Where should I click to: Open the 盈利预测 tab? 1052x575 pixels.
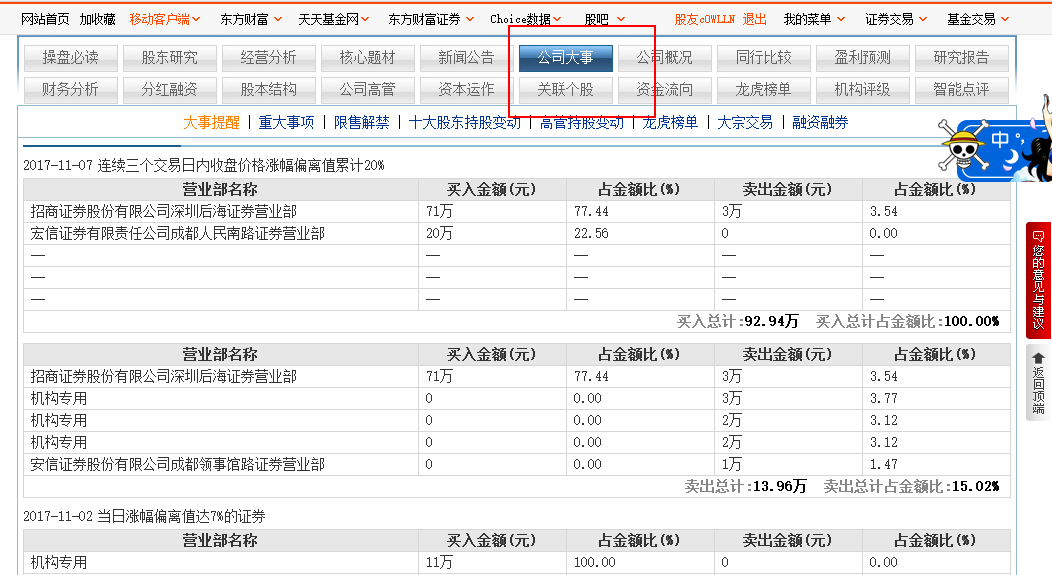click(862, 58)
